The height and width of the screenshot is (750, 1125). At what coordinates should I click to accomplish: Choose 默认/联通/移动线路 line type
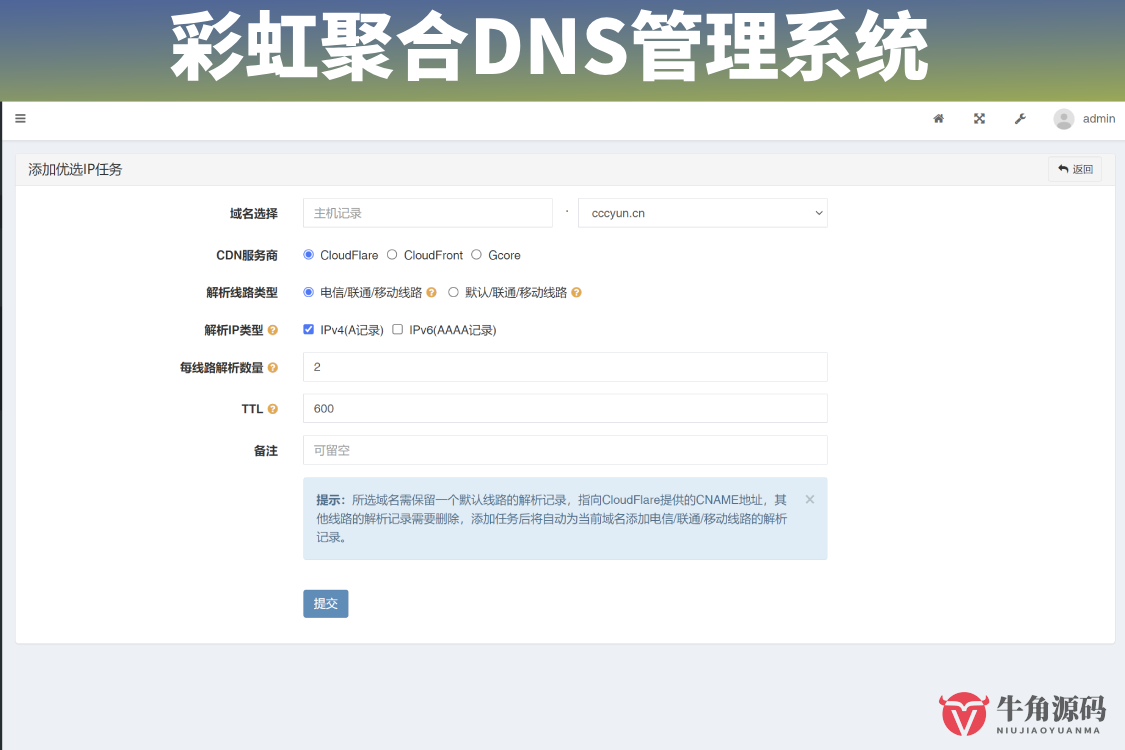453,292
